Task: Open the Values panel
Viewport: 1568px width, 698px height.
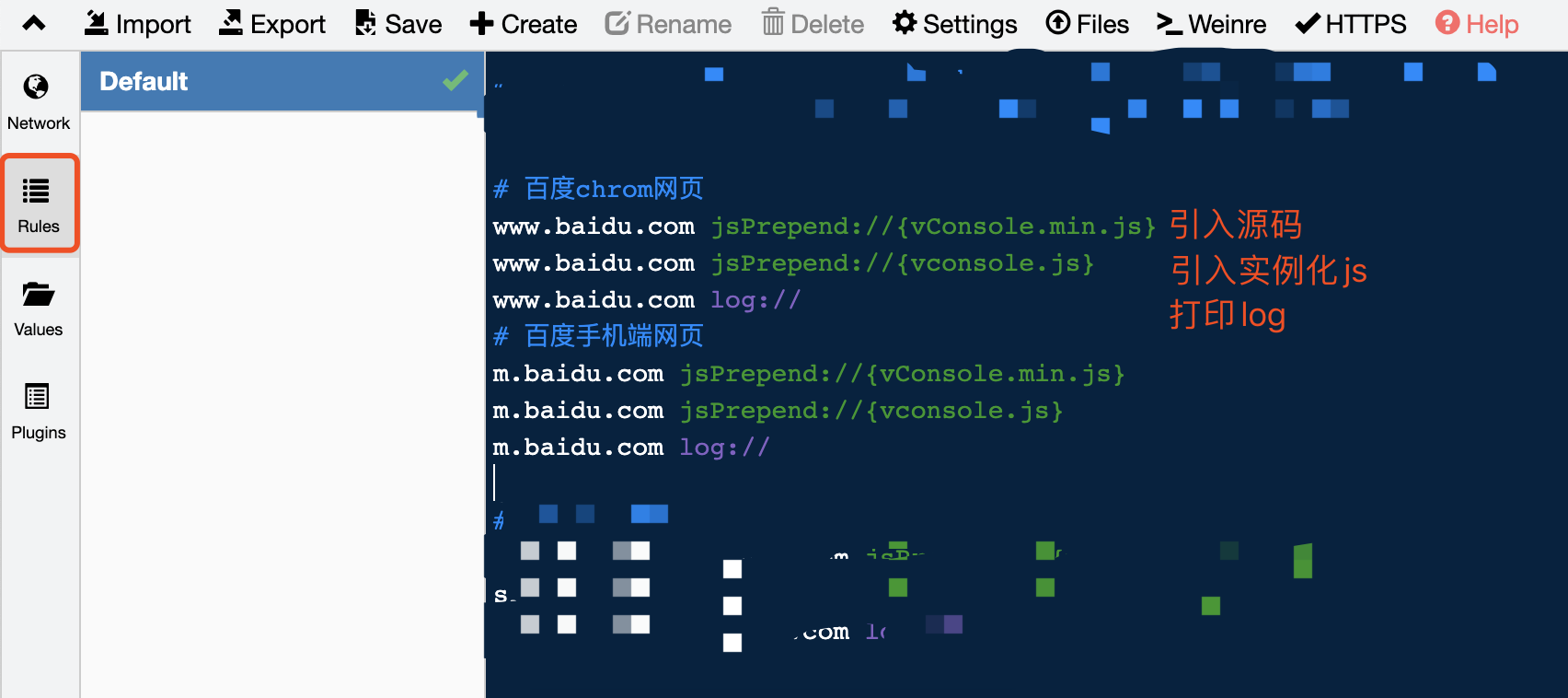Action: pos(38,307)
